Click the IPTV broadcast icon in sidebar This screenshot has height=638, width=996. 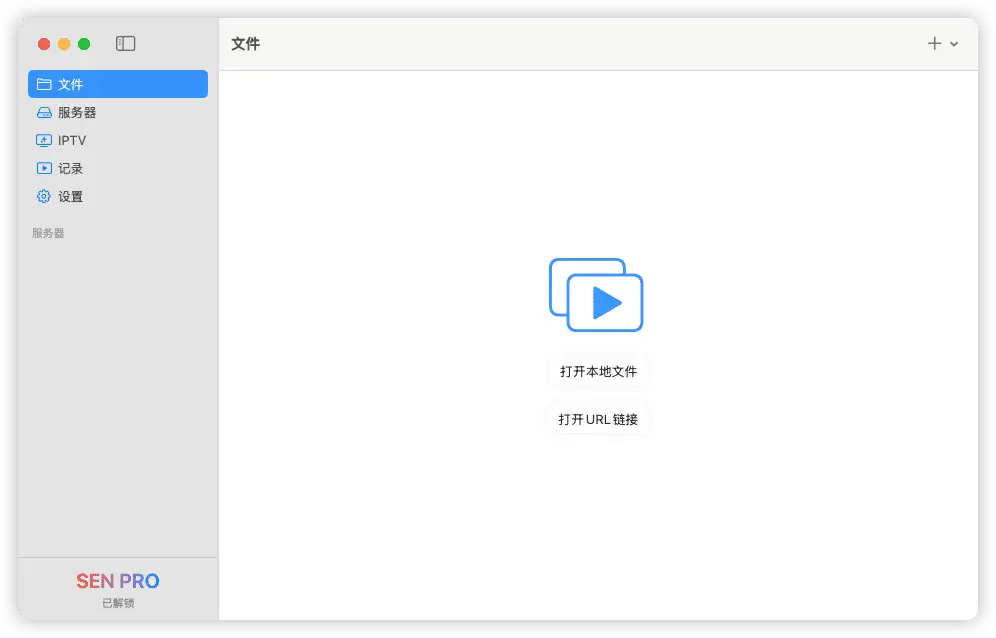[45, 140]
